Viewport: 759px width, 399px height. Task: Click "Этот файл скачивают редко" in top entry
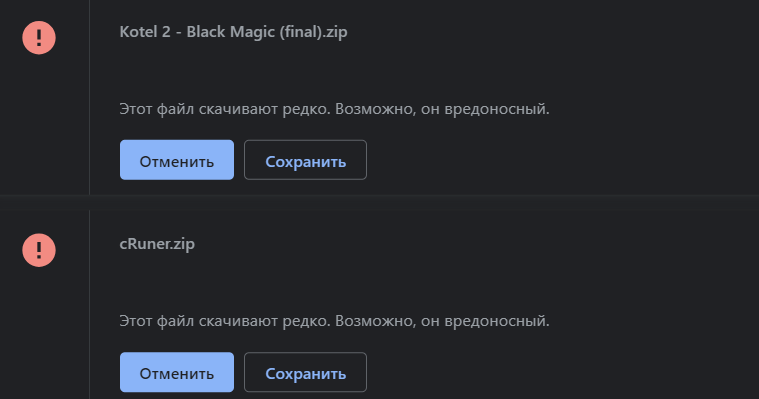(225, 109)
